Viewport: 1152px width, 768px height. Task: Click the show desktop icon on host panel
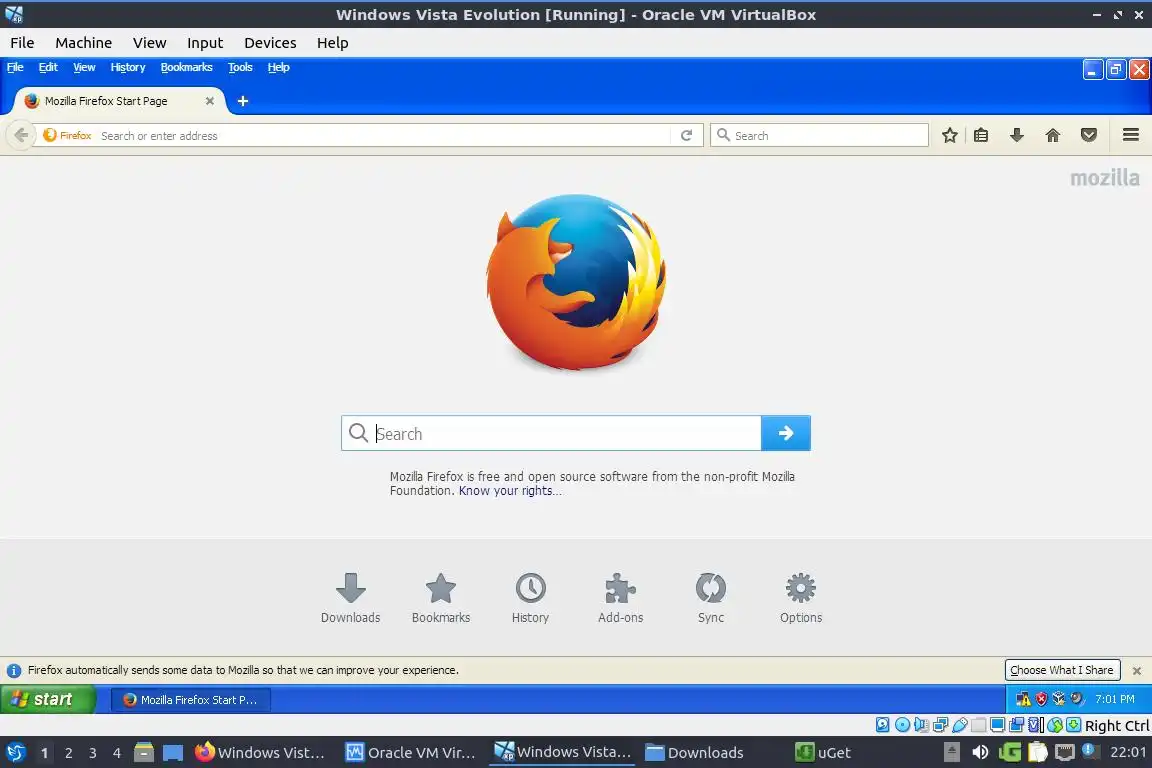coord(173,752)
